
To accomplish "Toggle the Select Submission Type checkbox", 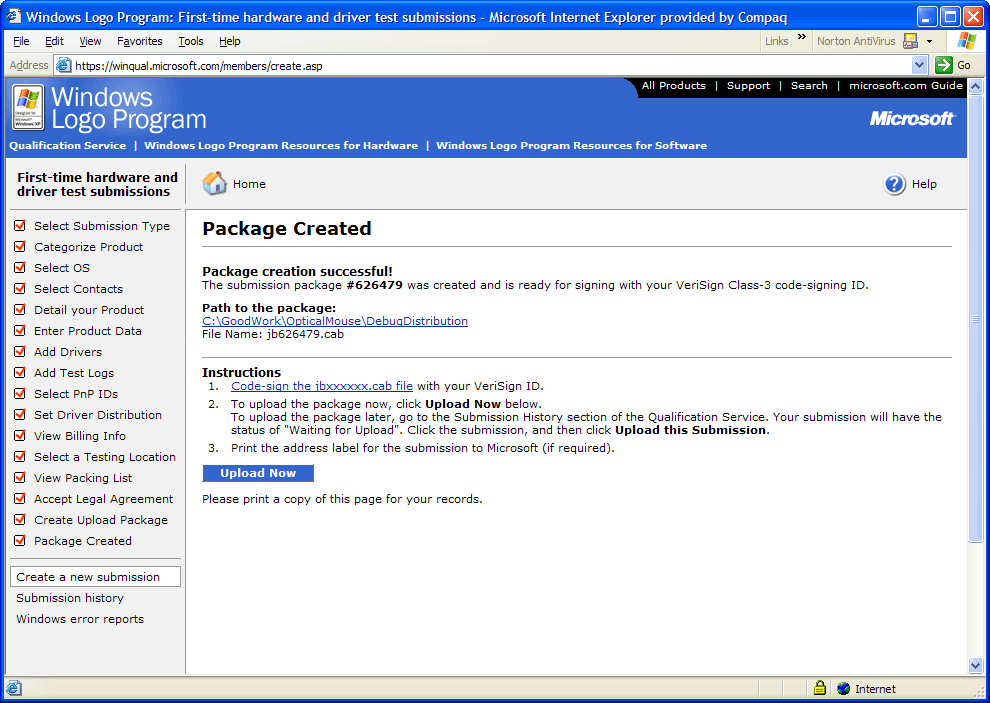I will pos(20,226).
